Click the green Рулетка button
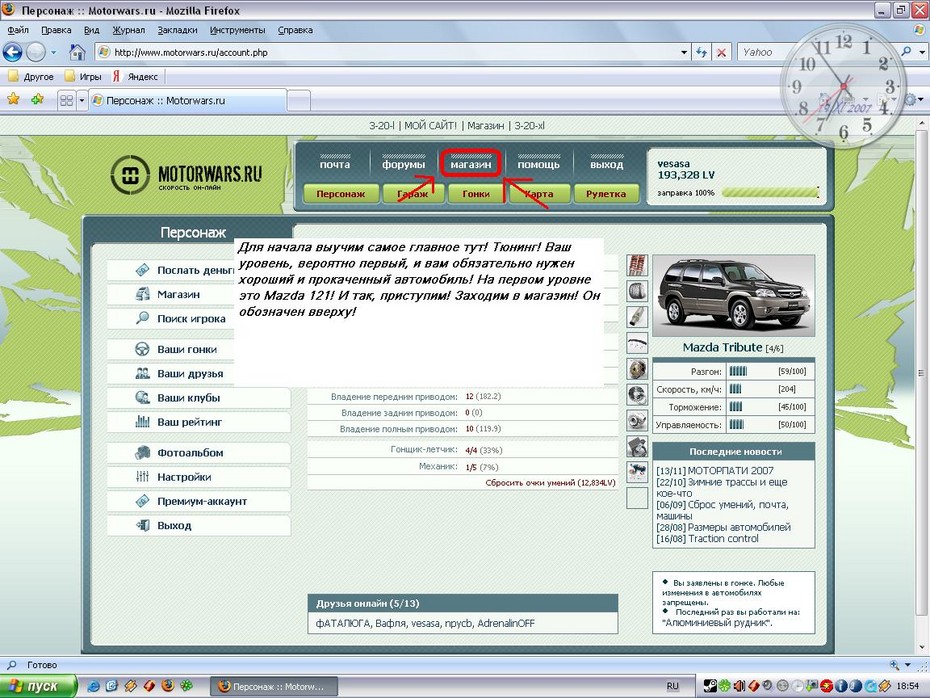Image resolution: width=930 pixels, height=698 pixels. tap(606, 194)
